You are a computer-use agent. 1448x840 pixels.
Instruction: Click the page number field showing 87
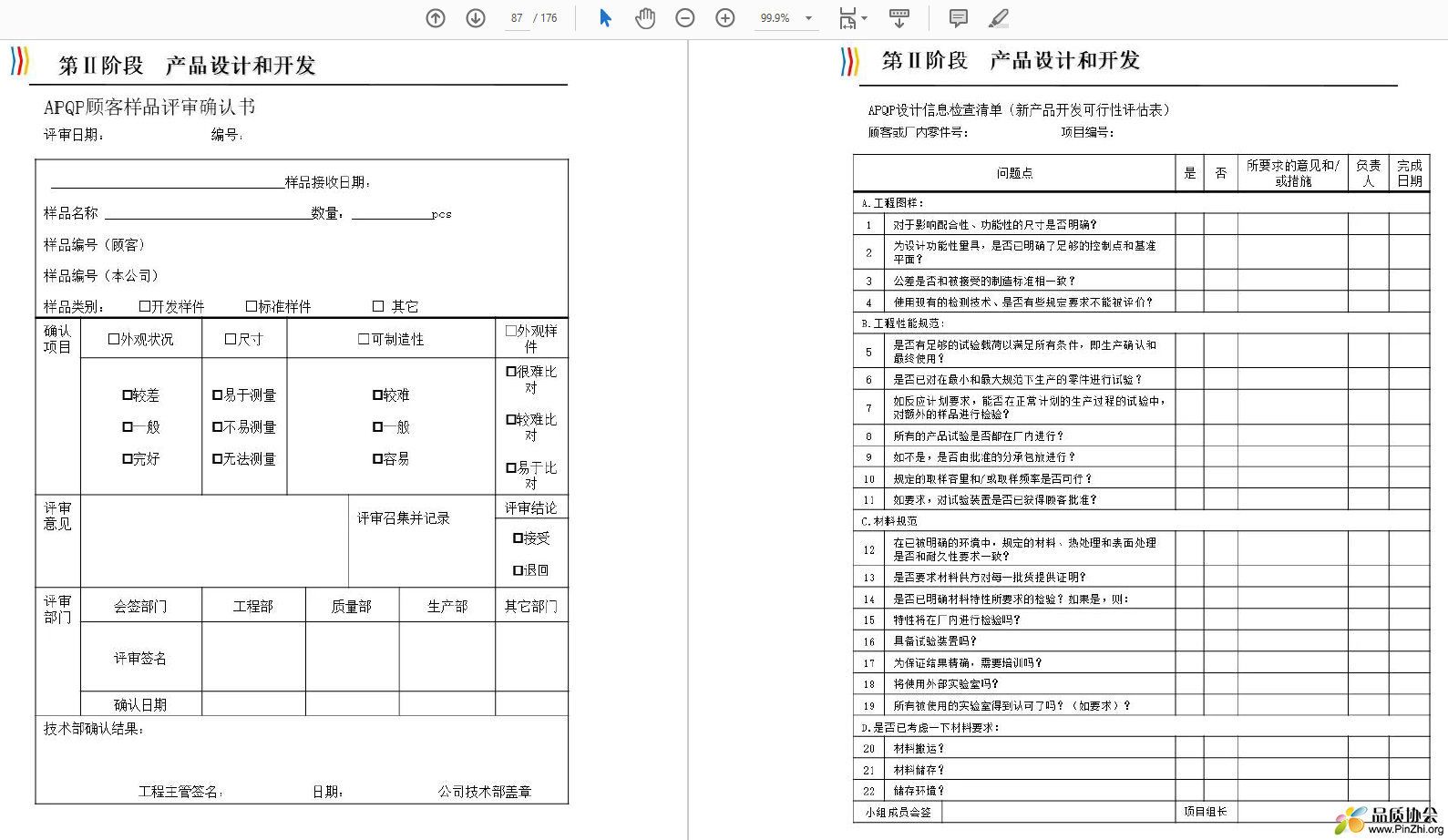pyautogui.click(x=517, y=18)
